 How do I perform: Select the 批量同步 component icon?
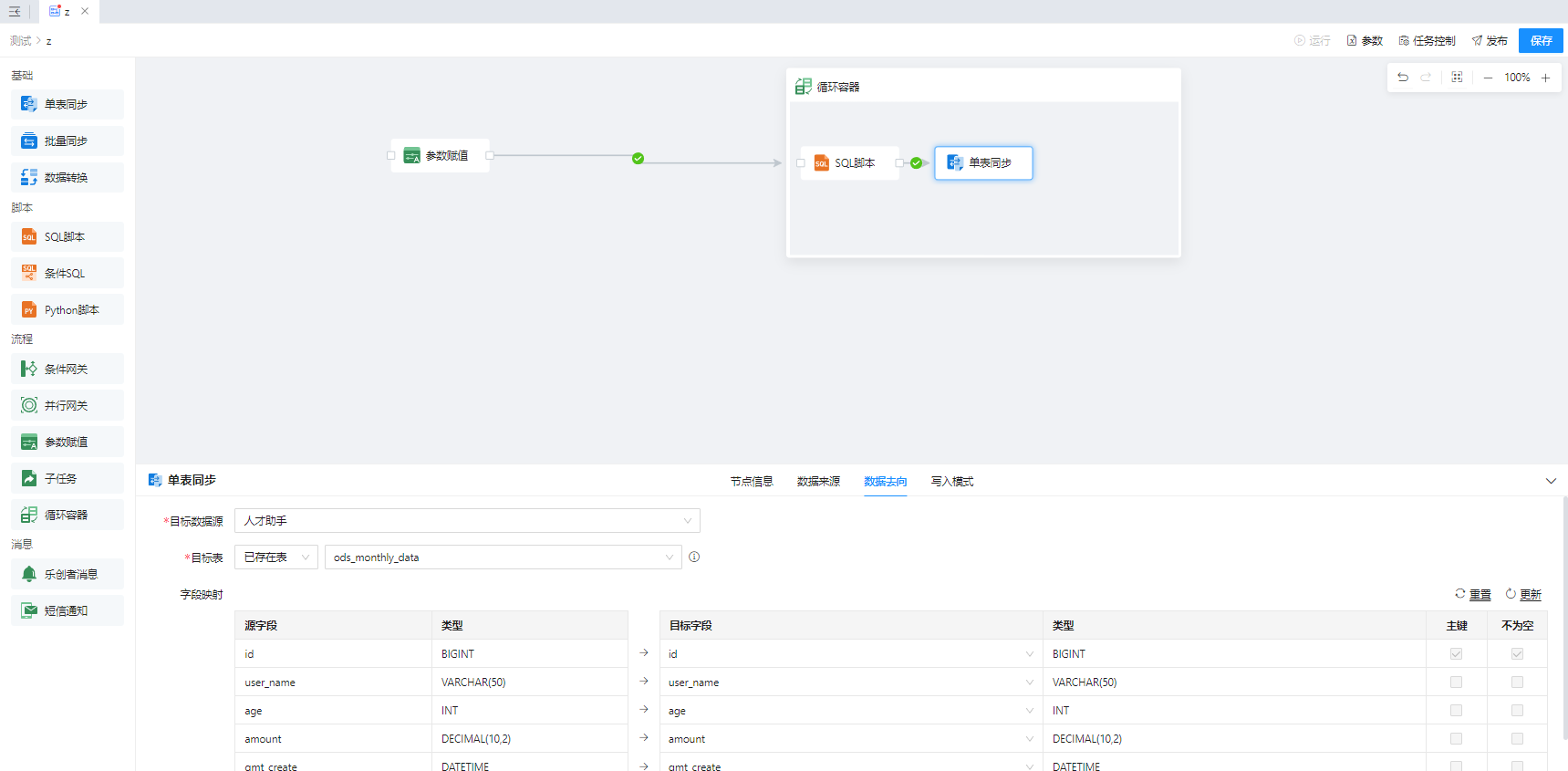(x=29, y=141)
